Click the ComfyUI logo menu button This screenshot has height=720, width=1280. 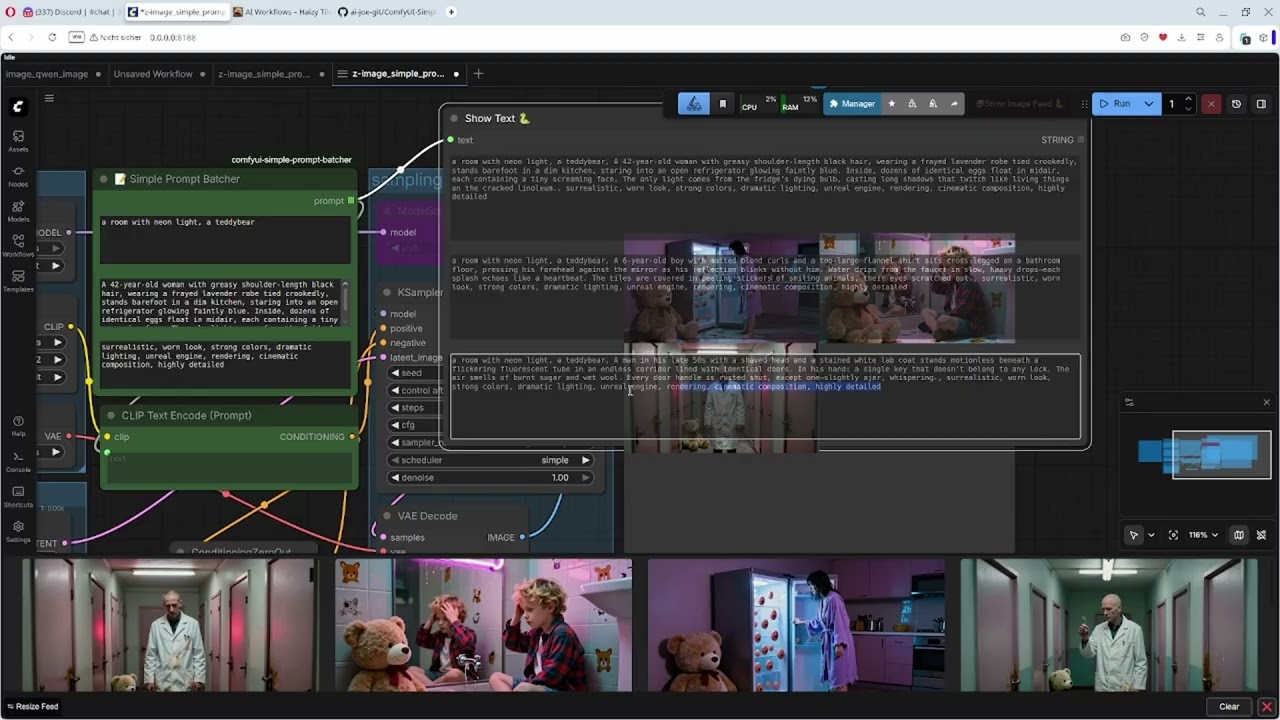(x=18, y=105)
